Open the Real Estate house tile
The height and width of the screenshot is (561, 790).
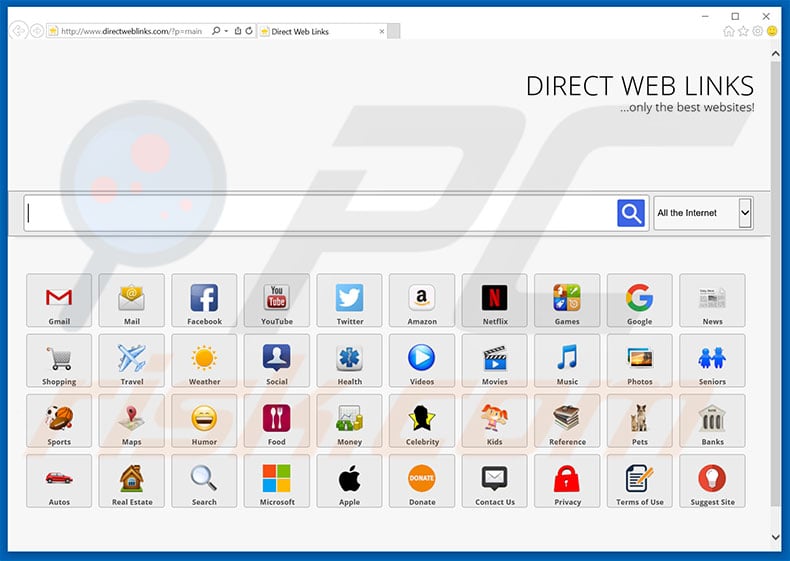[131, 481]
